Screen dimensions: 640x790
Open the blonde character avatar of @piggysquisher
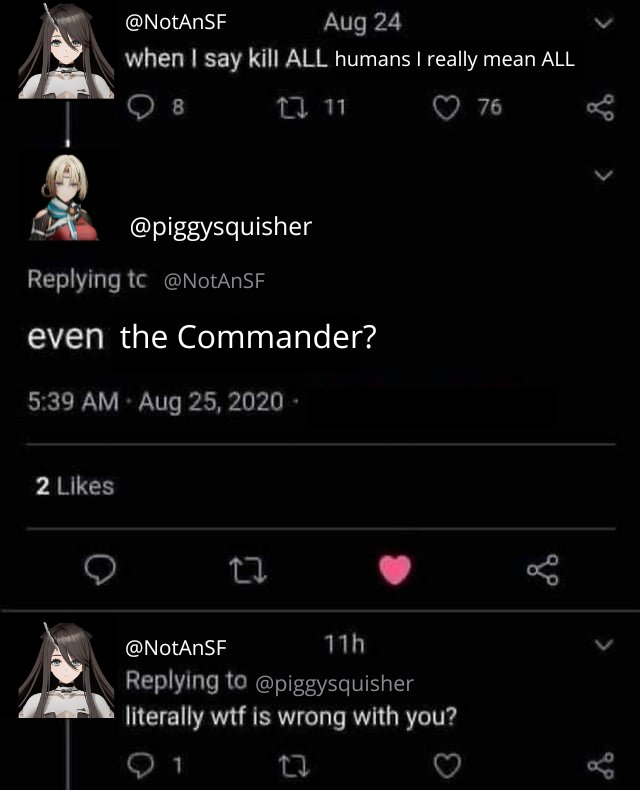pyautogui.click(x=64, y=198)
